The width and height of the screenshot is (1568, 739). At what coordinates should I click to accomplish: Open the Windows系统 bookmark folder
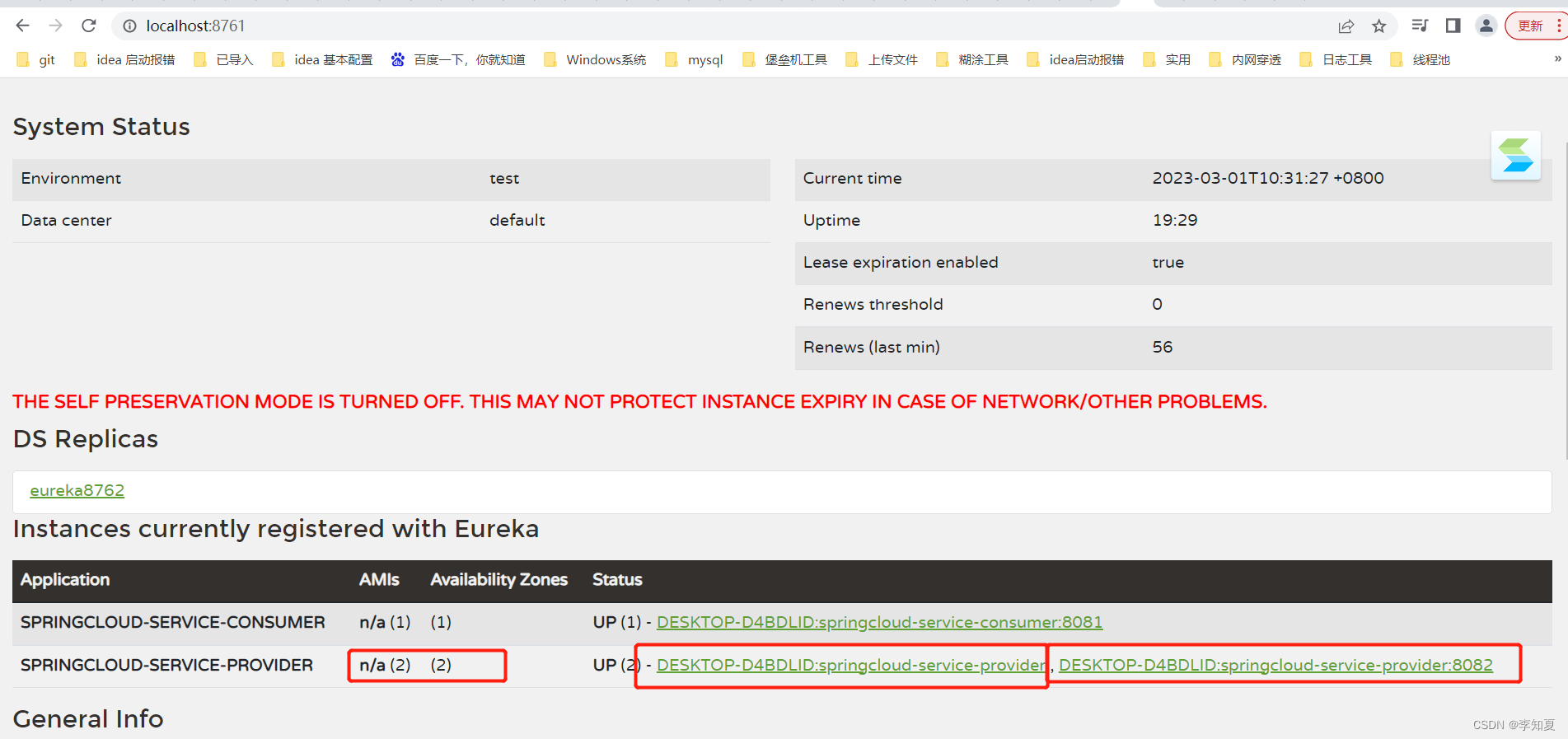(x=595, y=59)
